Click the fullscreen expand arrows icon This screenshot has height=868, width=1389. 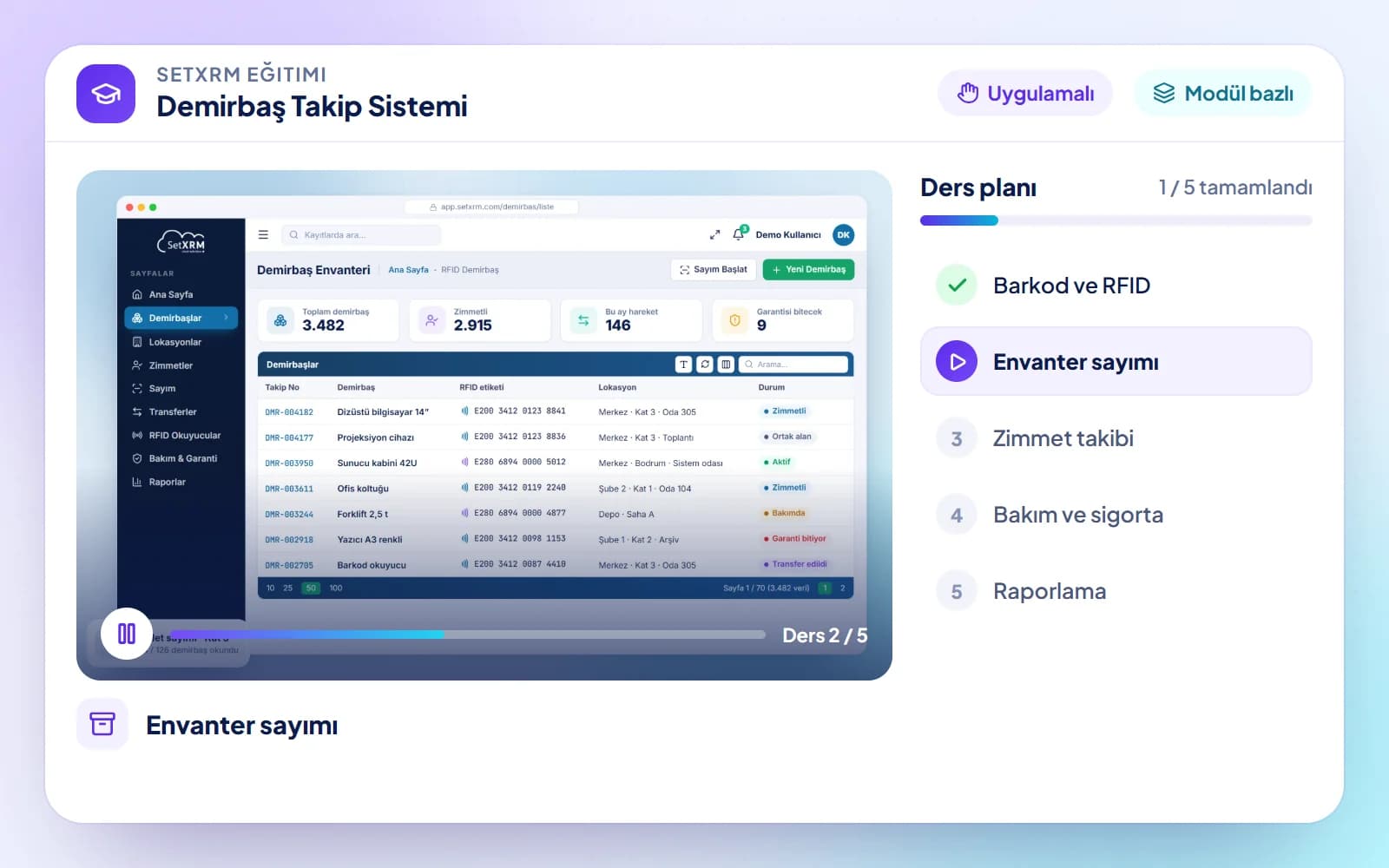click(x=714, y=234)
